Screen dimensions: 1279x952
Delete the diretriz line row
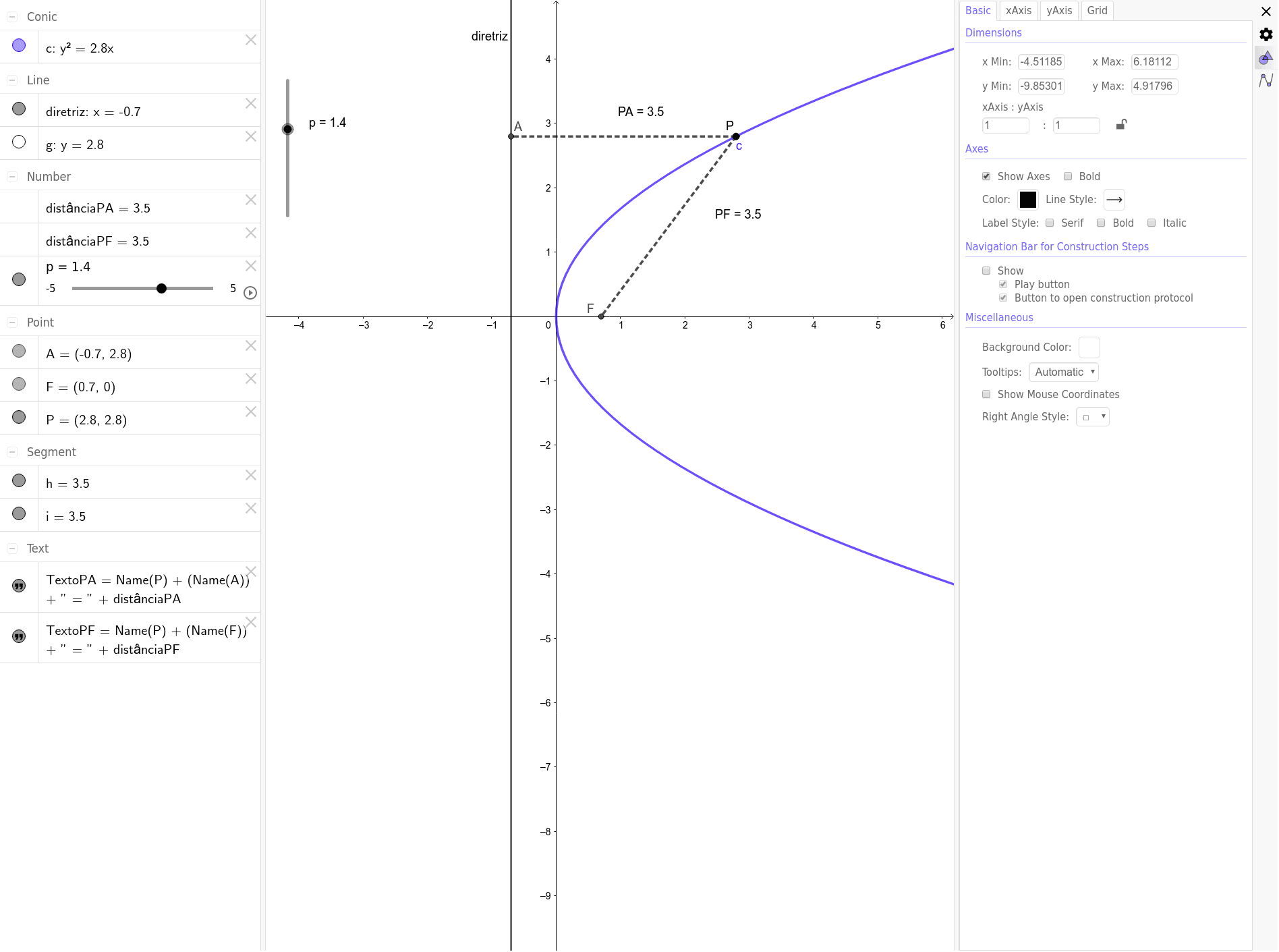pyautogui.click(x=251, y=103)
